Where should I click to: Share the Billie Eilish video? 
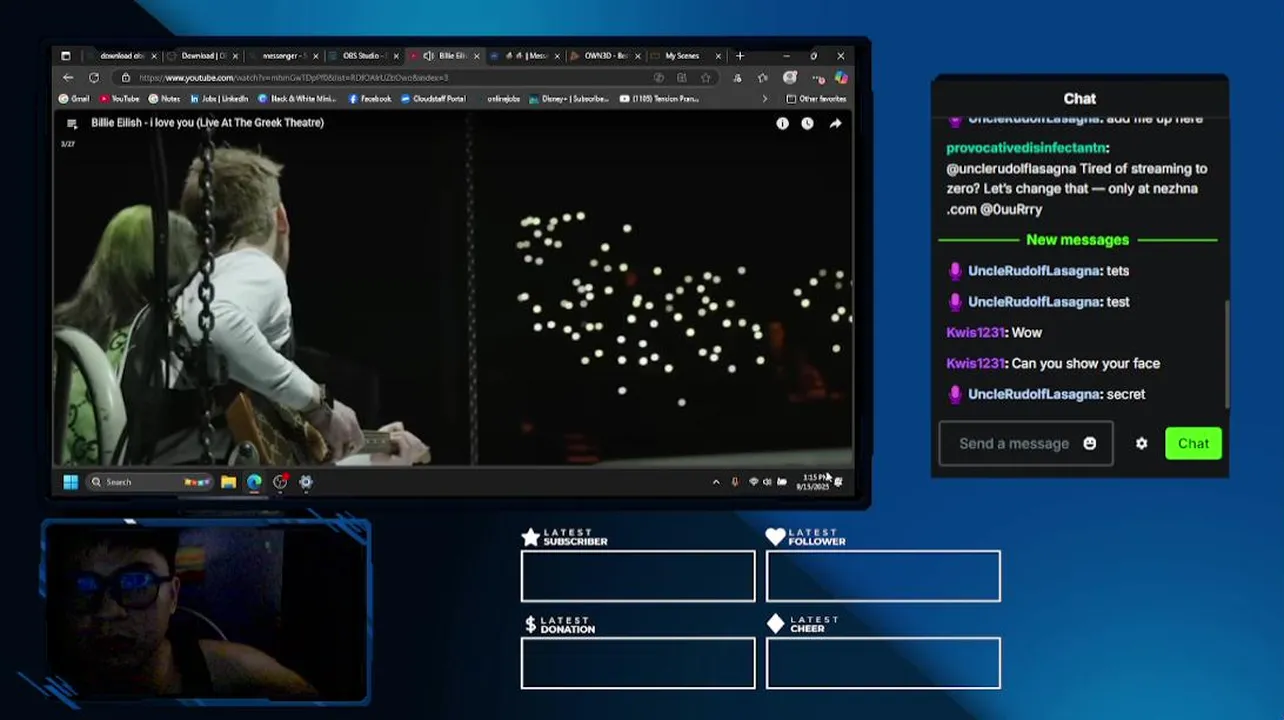coord(835,123)
